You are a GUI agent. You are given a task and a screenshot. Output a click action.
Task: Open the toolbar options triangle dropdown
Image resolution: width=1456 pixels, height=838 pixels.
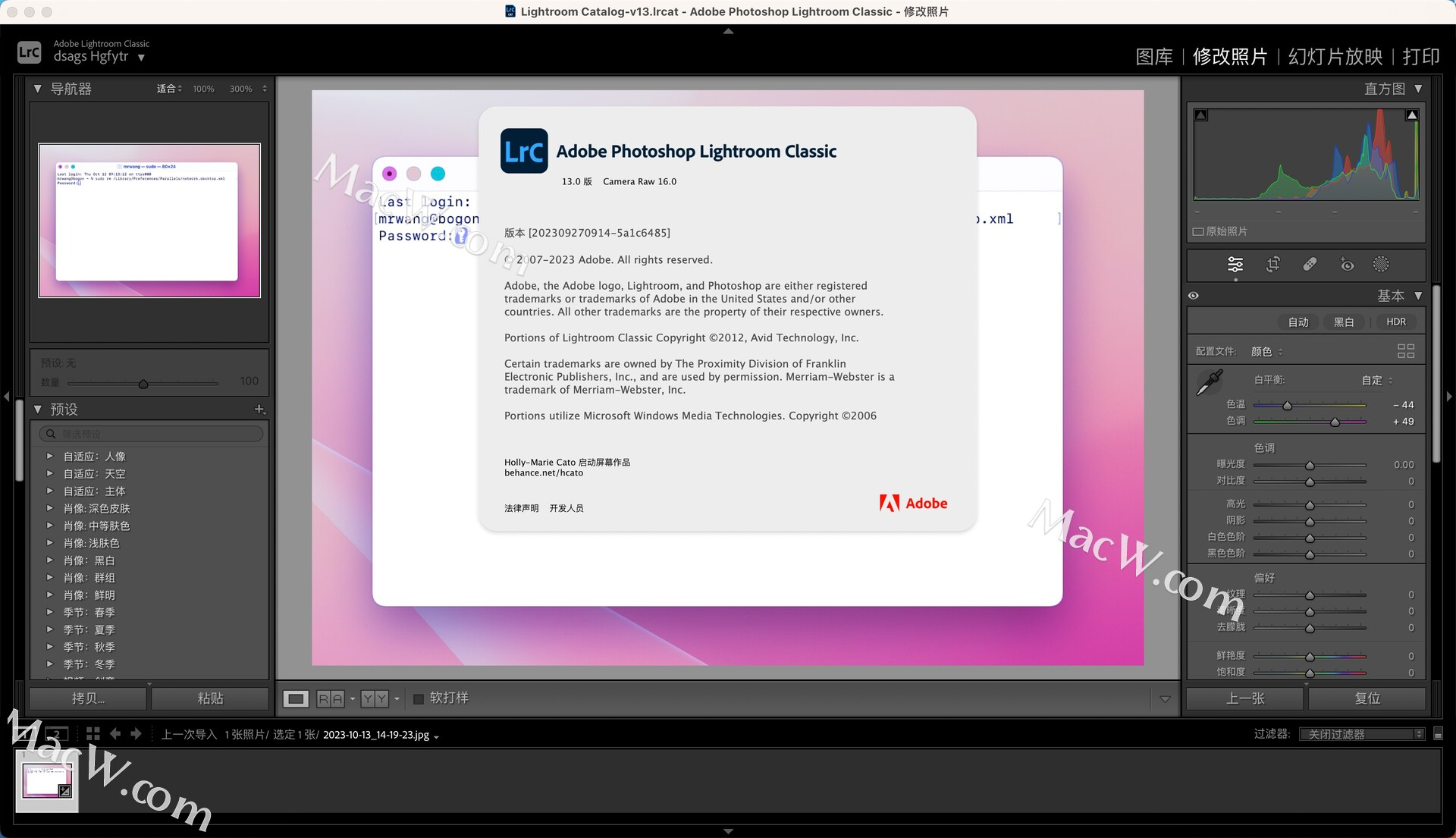(x=1165, y=699)
